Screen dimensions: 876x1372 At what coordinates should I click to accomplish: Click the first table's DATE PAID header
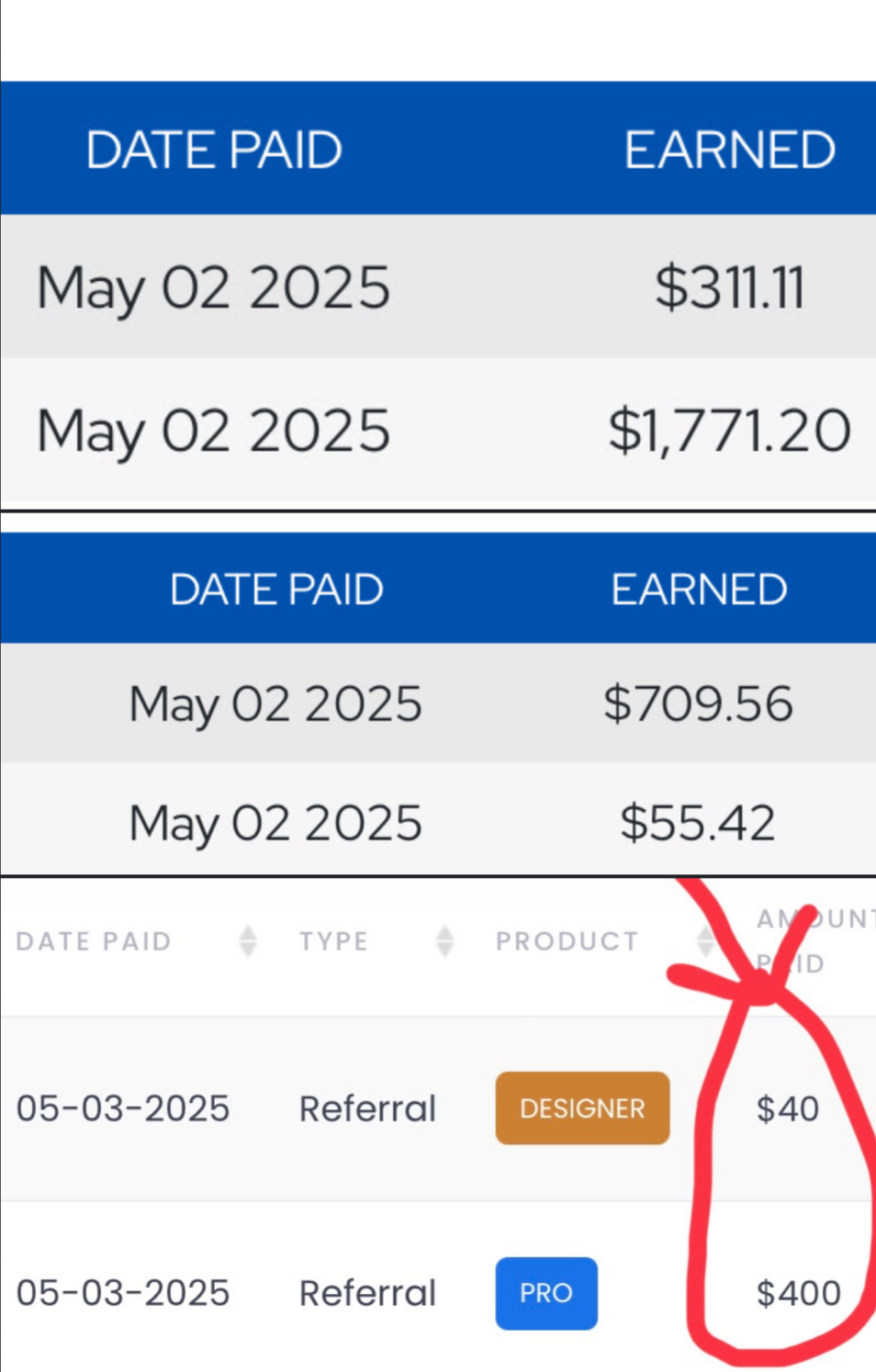tap(214, 150)
